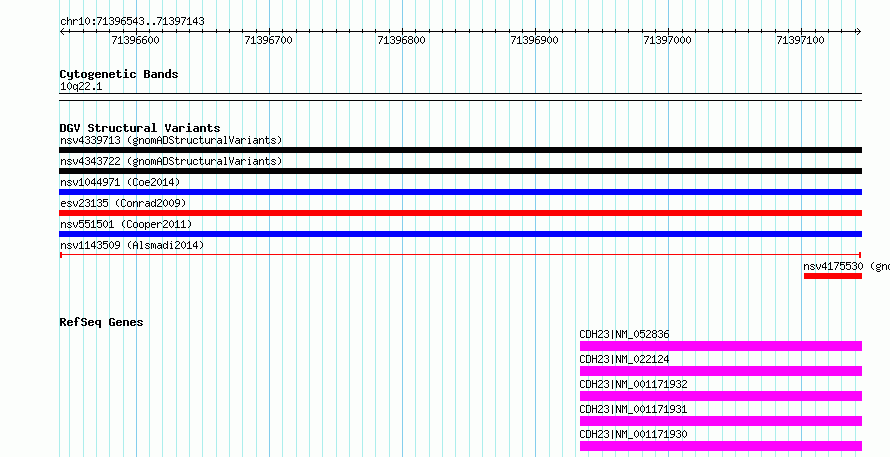
Task: Click the DGV Structural Variants track title
Action: click(140, 128)
